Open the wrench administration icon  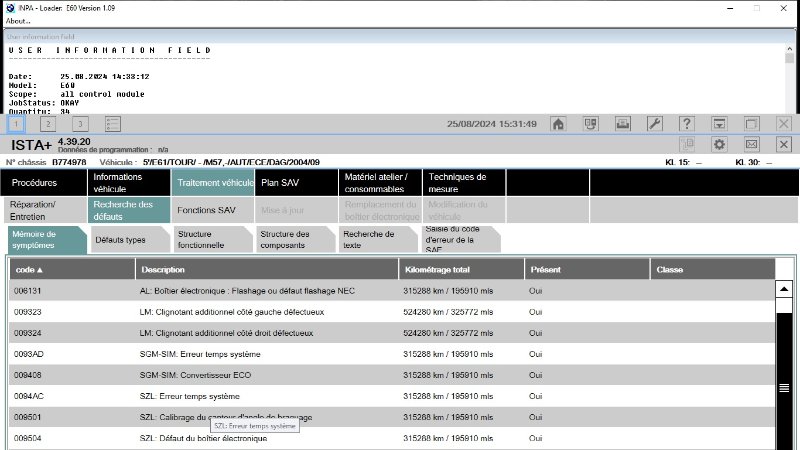click(654, 124)
